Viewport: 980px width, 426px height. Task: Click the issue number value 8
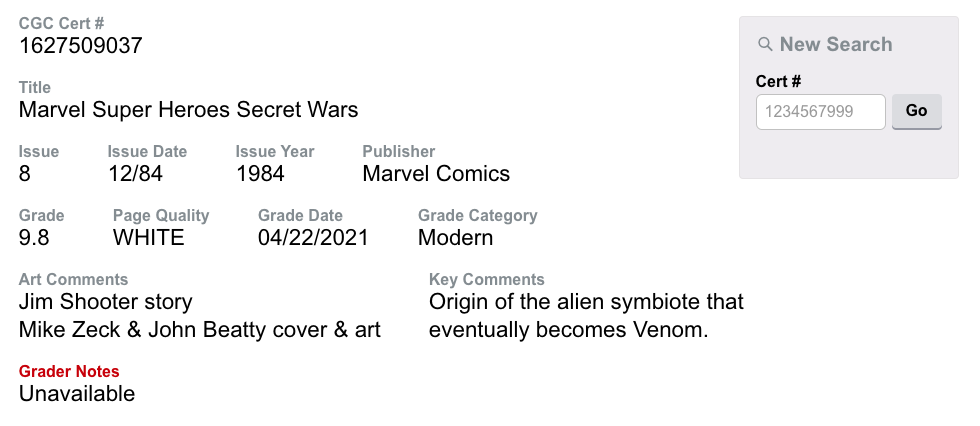click(25, 174)
